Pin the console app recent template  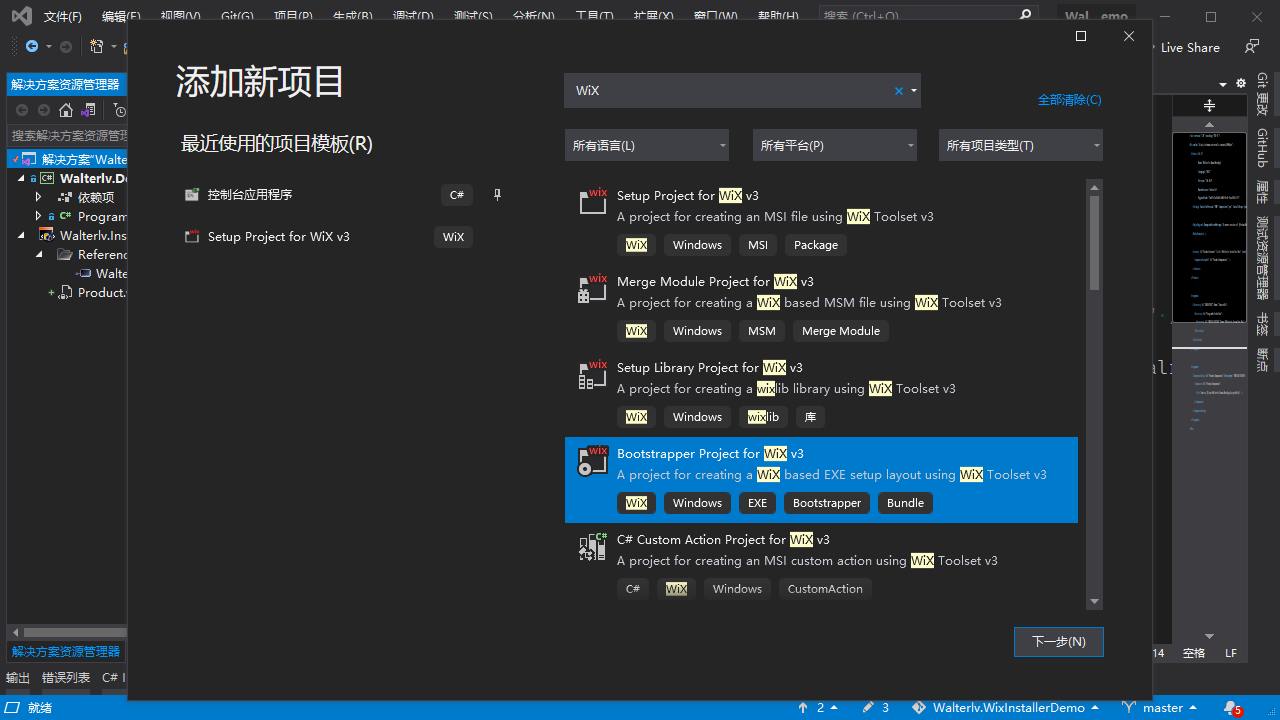(497, 195)
